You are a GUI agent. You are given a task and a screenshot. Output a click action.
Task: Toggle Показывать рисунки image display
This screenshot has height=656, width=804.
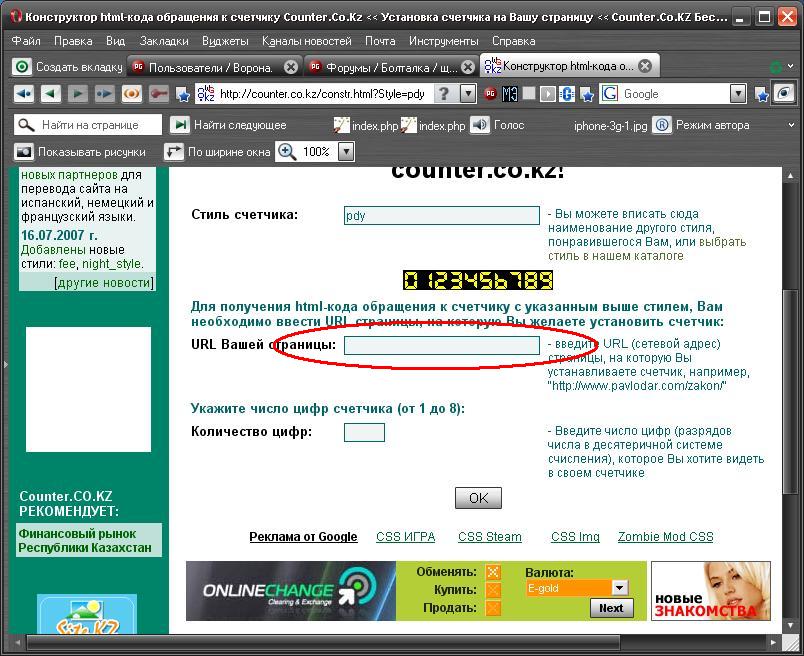(x=80, y=152)
